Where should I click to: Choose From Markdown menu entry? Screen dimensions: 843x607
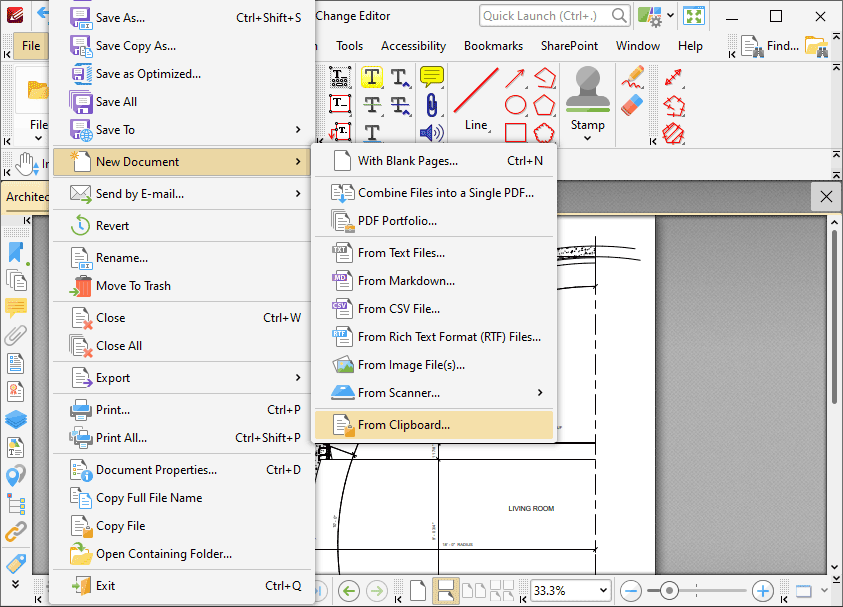click(x=434, y=281)
